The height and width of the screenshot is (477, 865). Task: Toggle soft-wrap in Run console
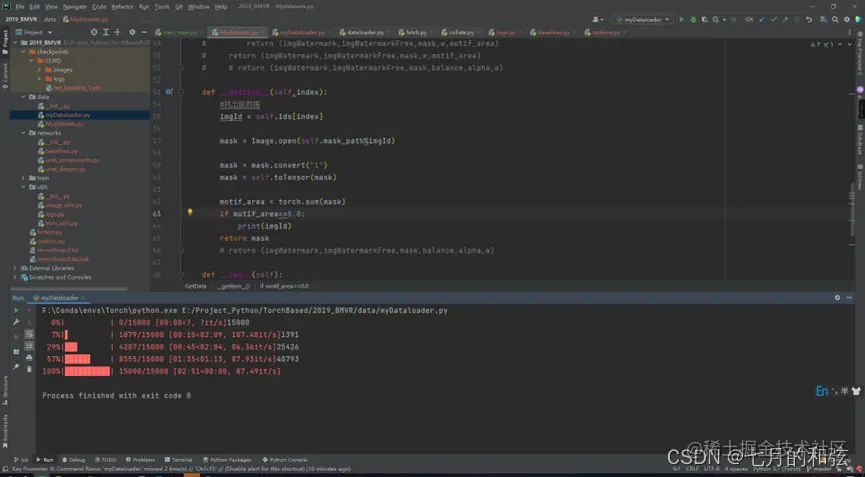(x=29, y=334)
